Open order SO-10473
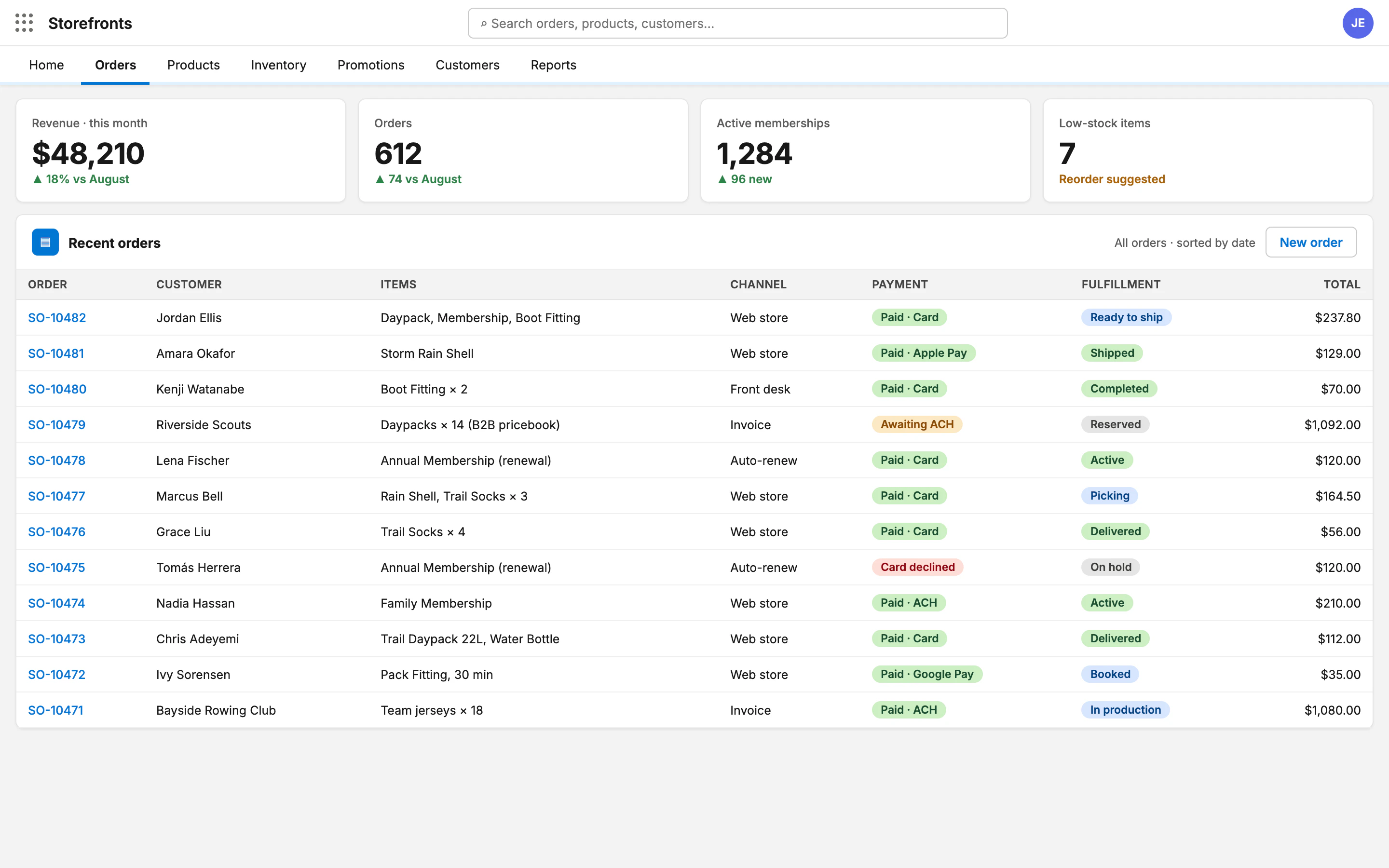1389x868 pixels. click(56, 638)
